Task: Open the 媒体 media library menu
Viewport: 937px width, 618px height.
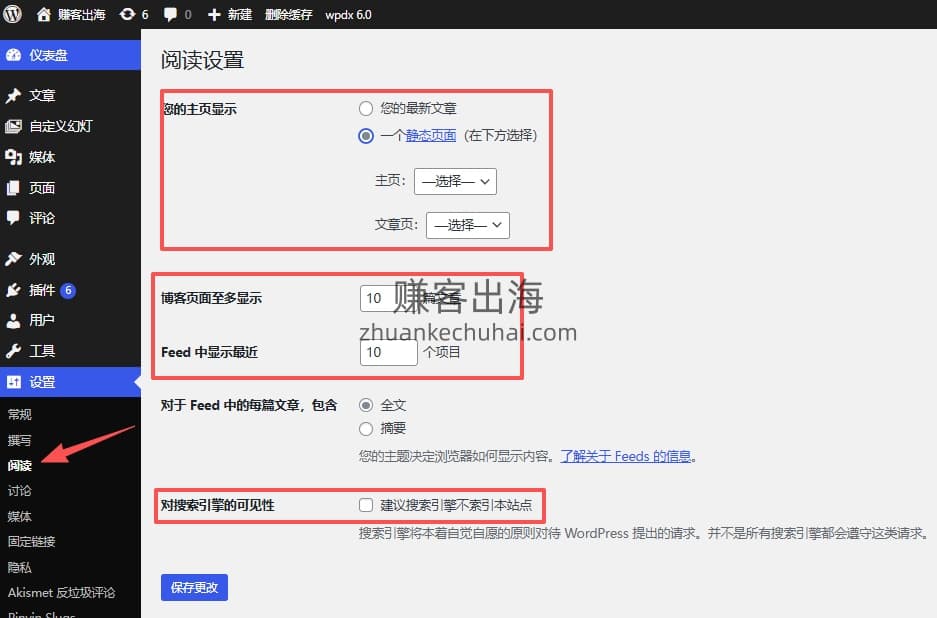Action: [42, 157]
